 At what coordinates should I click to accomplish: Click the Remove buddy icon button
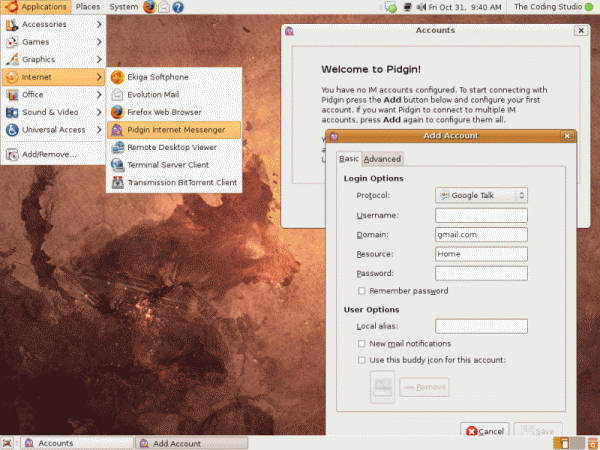(x=424, y=387)
